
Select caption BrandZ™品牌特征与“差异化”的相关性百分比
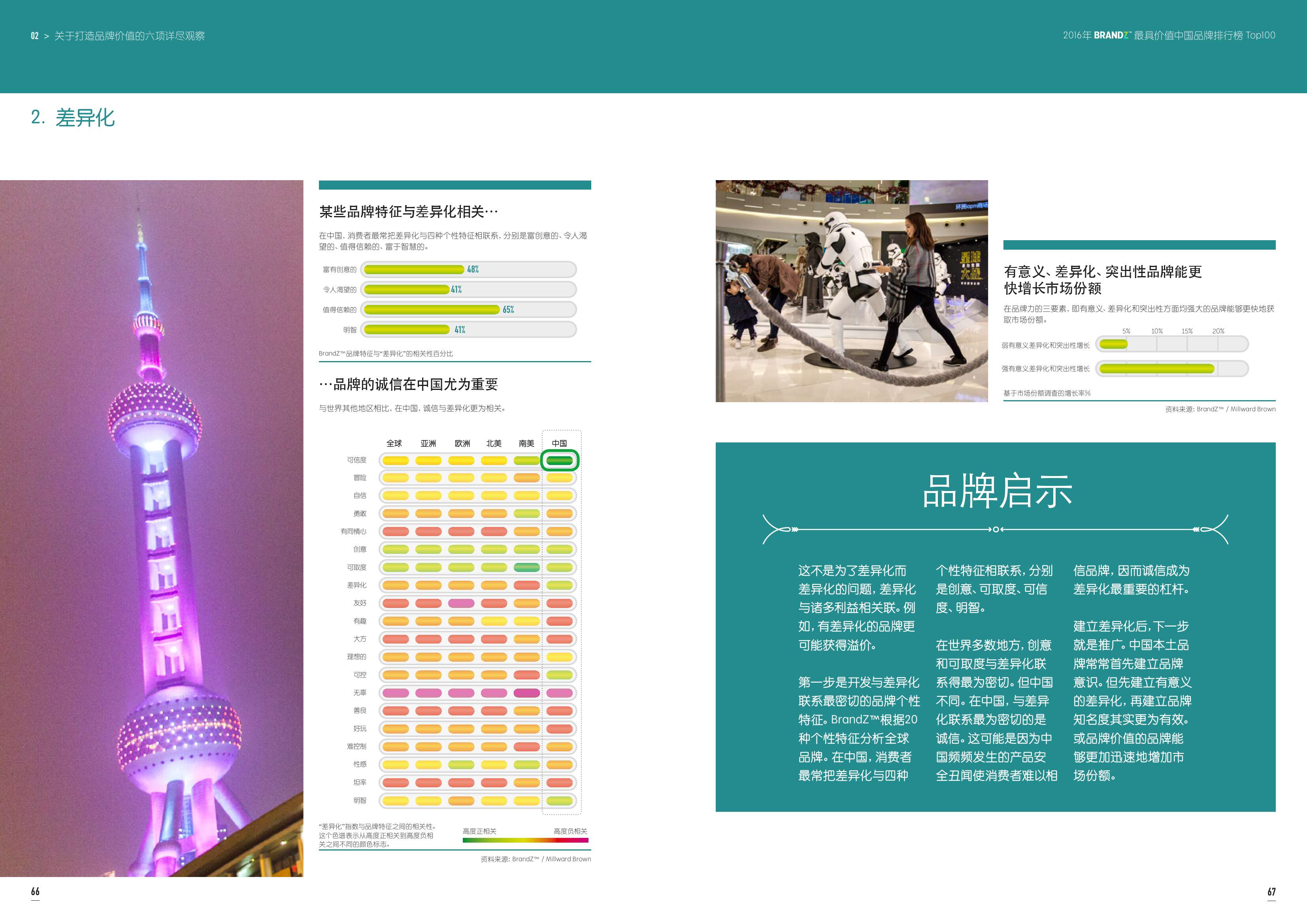click(386, 353)
